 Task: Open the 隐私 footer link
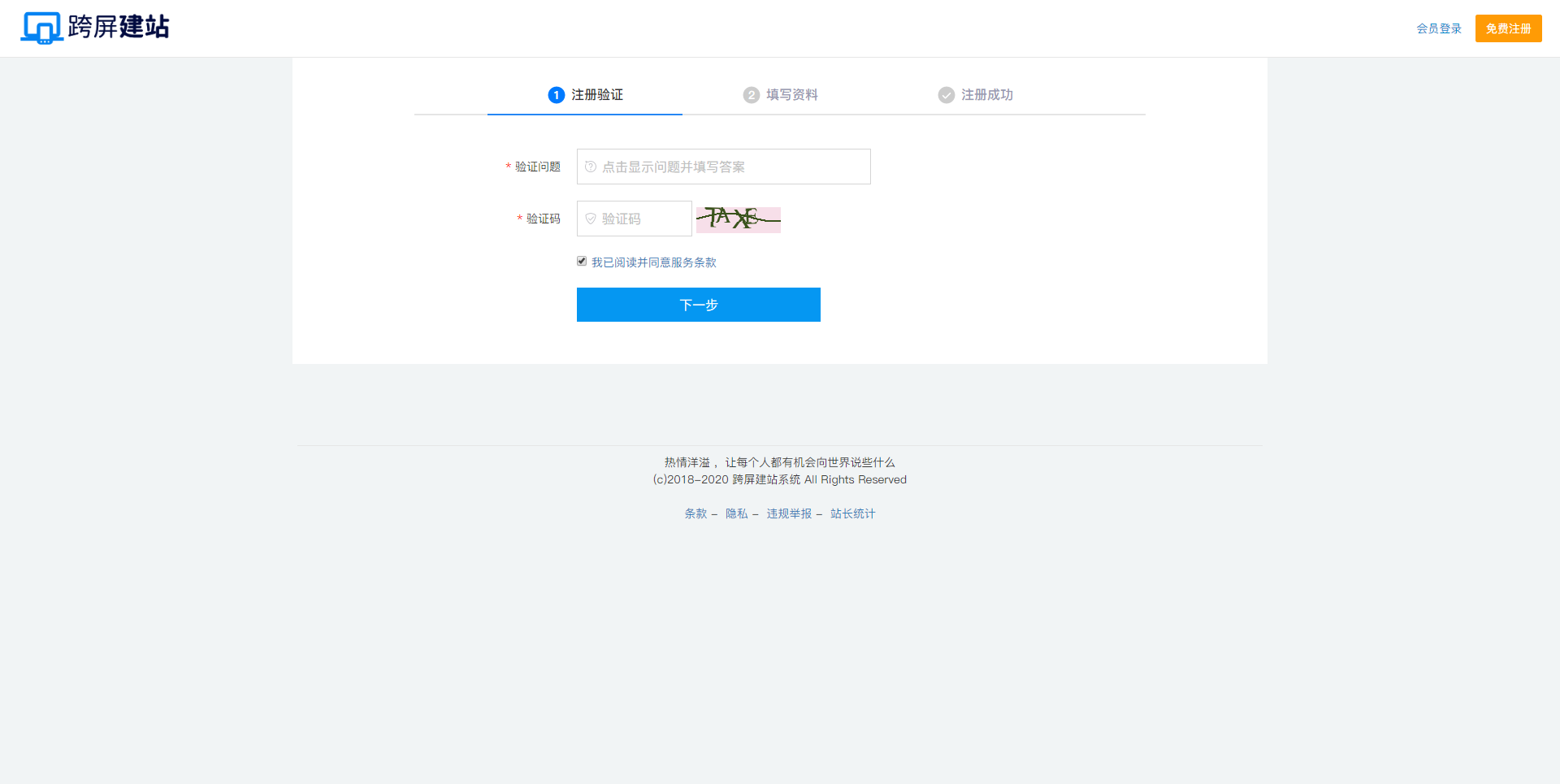737,513
